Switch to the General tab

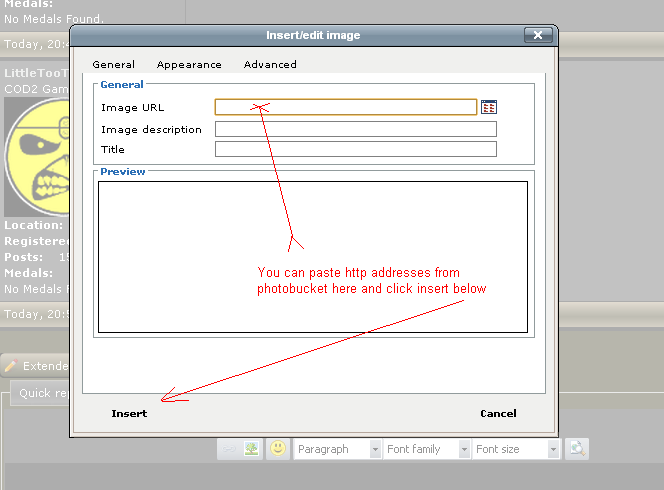coord(113,64)
